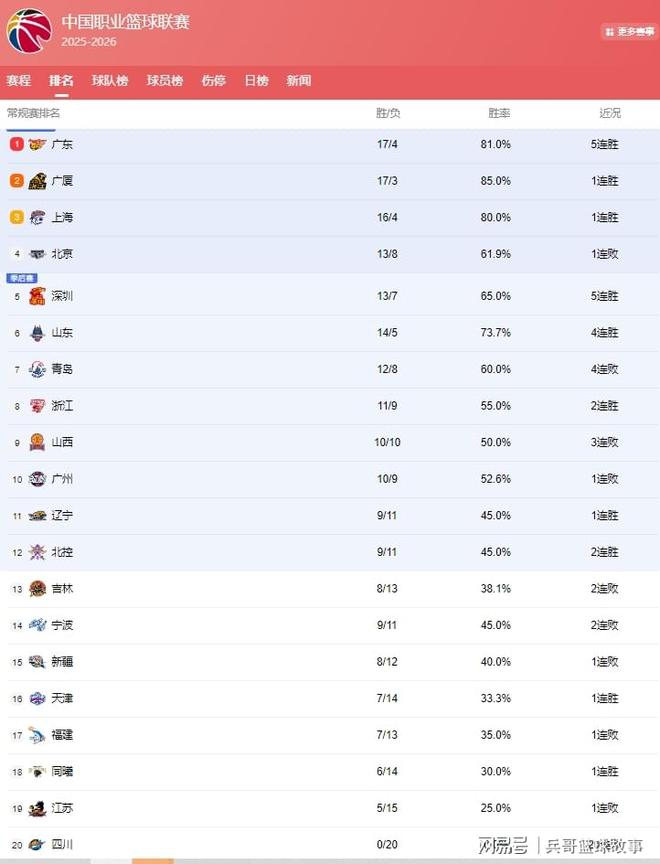
Task: Click the 青岛 team logo icon
Action: (x=37, y=369)
